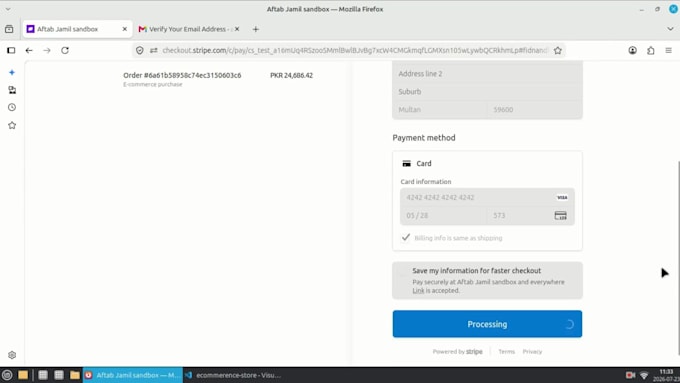Viewport: 680px width, 383px height.
Task: Open sidebar settings gear icon
Action: 12,355
